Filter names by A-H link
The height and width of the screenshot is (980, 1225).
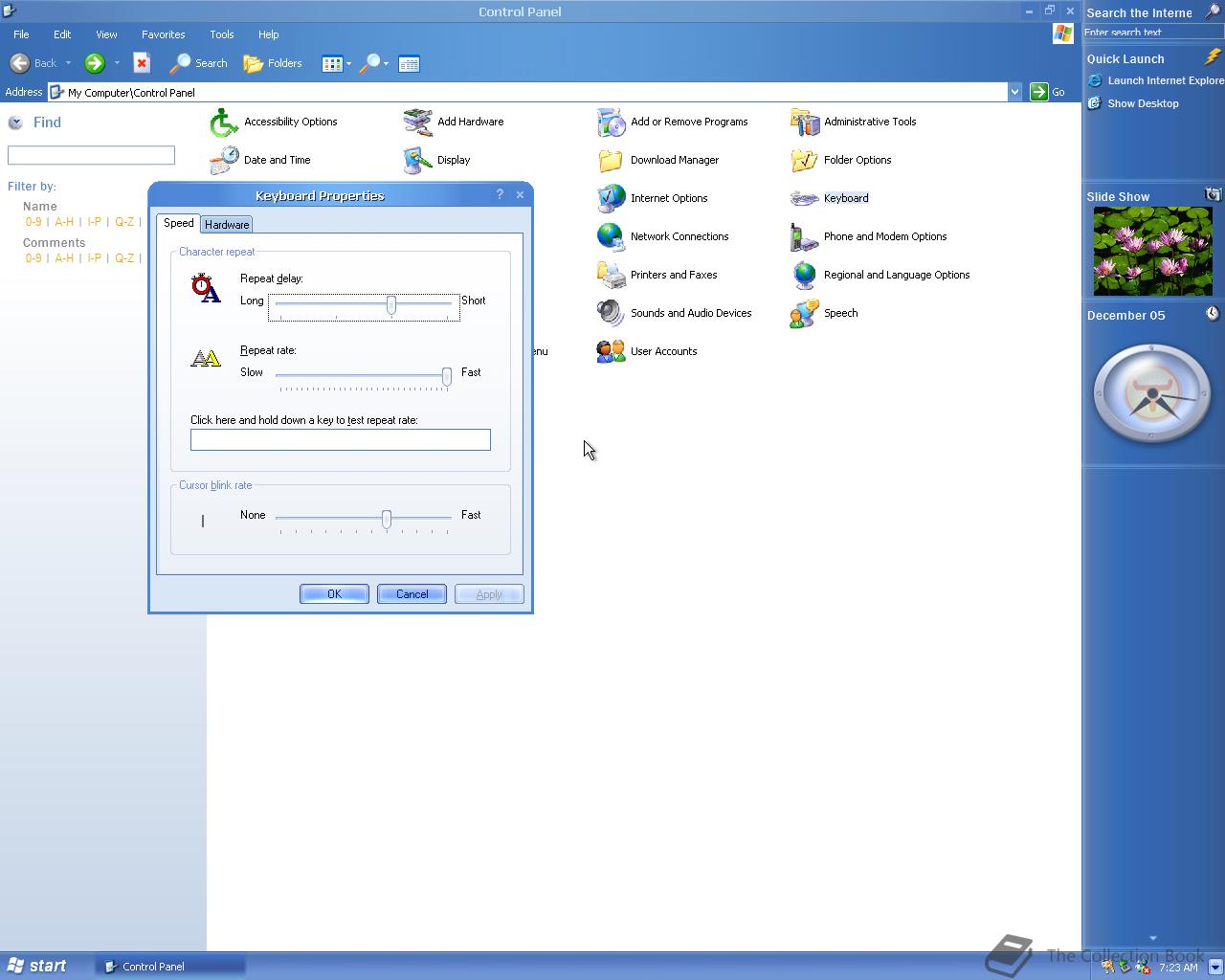click(x=64, y=222)
